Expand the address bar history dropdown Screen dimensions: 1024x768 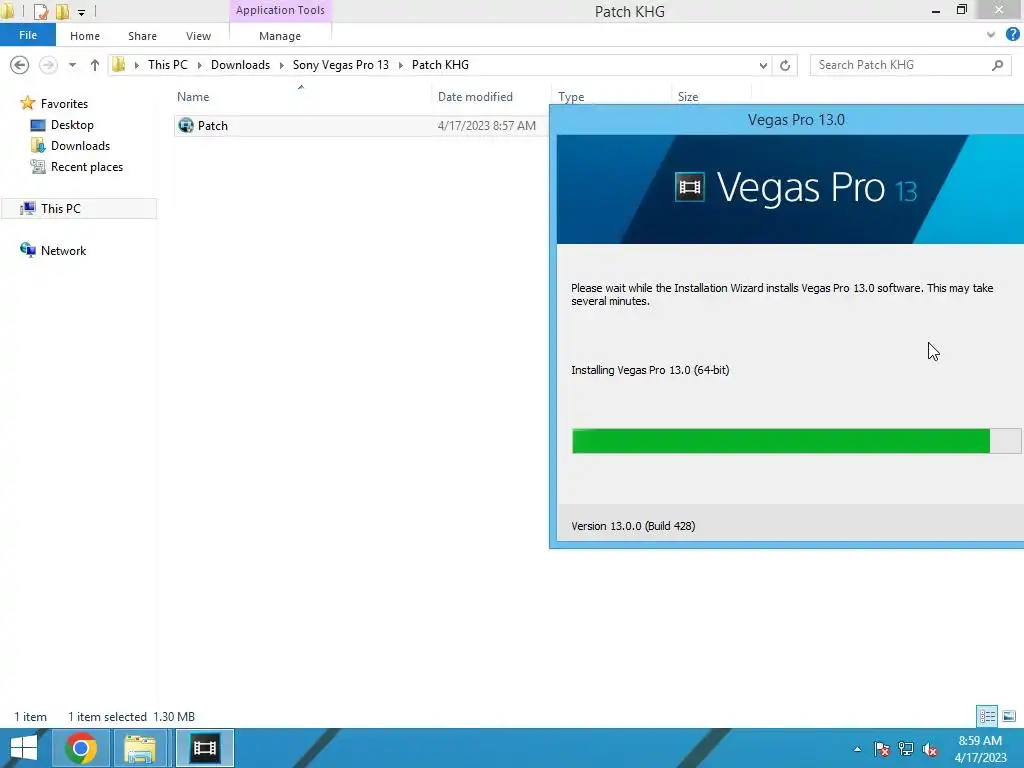[763, 65]
